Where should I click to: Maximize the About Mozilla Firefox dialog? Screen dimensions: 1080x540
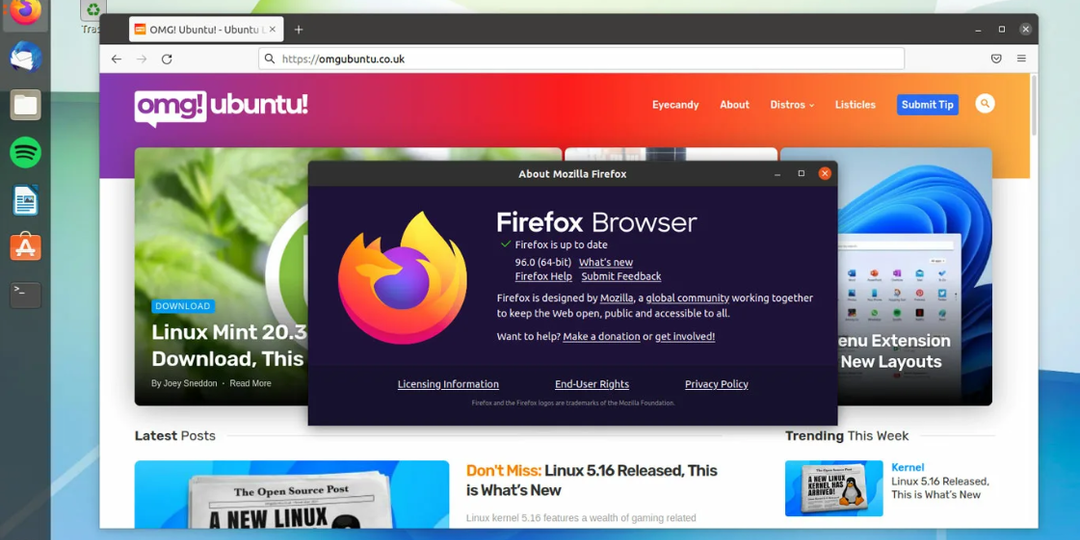coord(801,174)
